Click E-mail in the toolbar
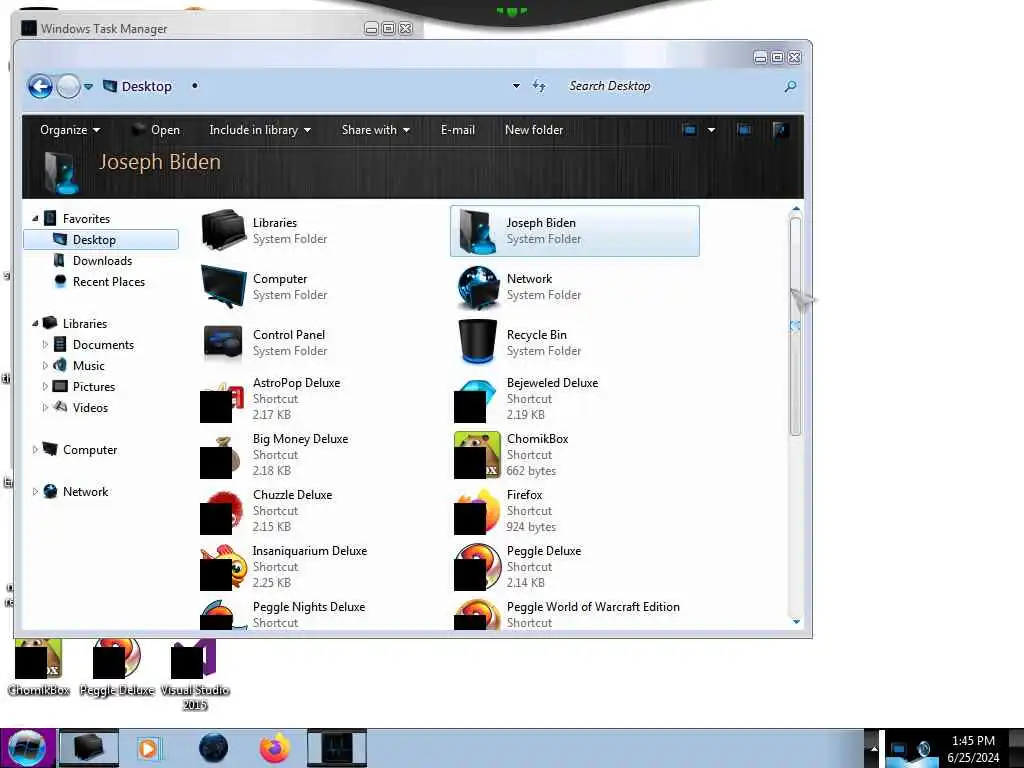1024x768 pixels. [458, 129]
